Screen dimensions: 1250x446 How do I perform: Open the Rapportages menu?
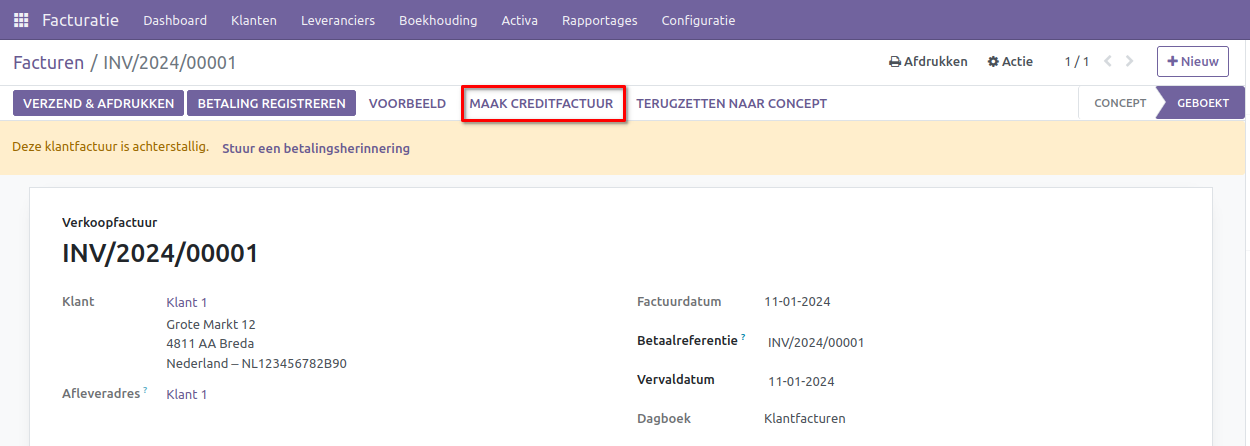click(x=600, y=20)
